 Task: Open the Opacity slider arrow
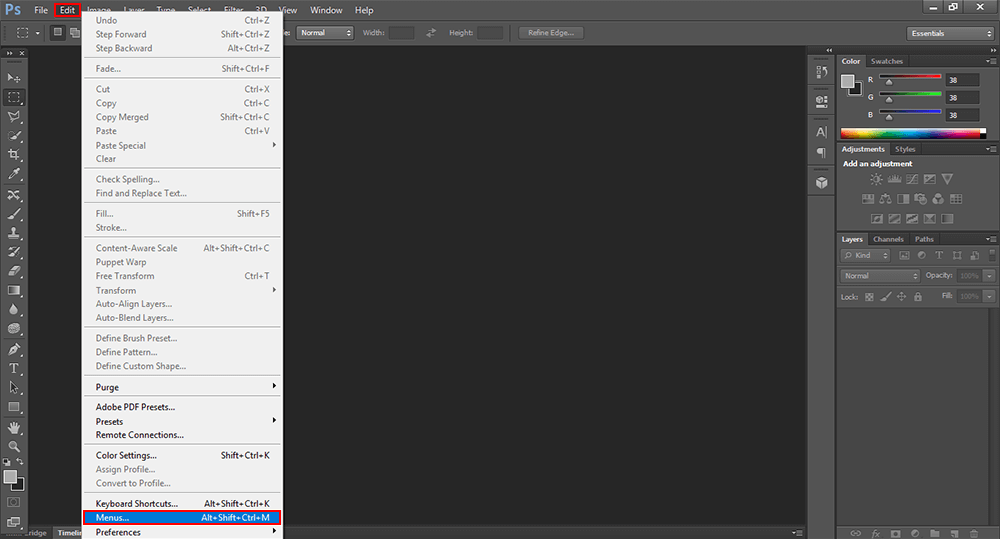(x=989, y=276)
